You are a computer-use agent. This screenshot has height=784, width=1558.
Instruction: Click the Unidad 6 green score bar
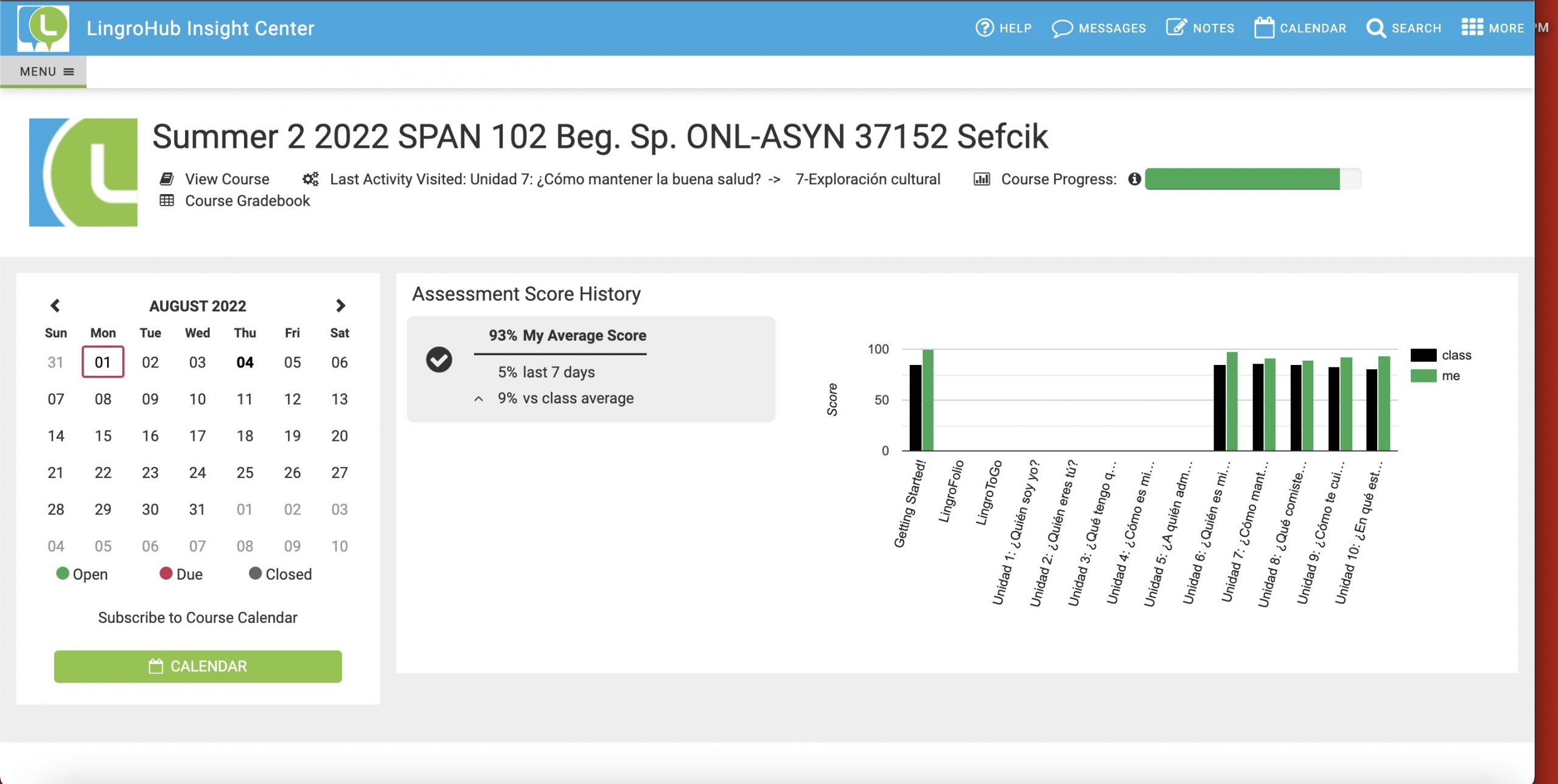coord(1232,401)
